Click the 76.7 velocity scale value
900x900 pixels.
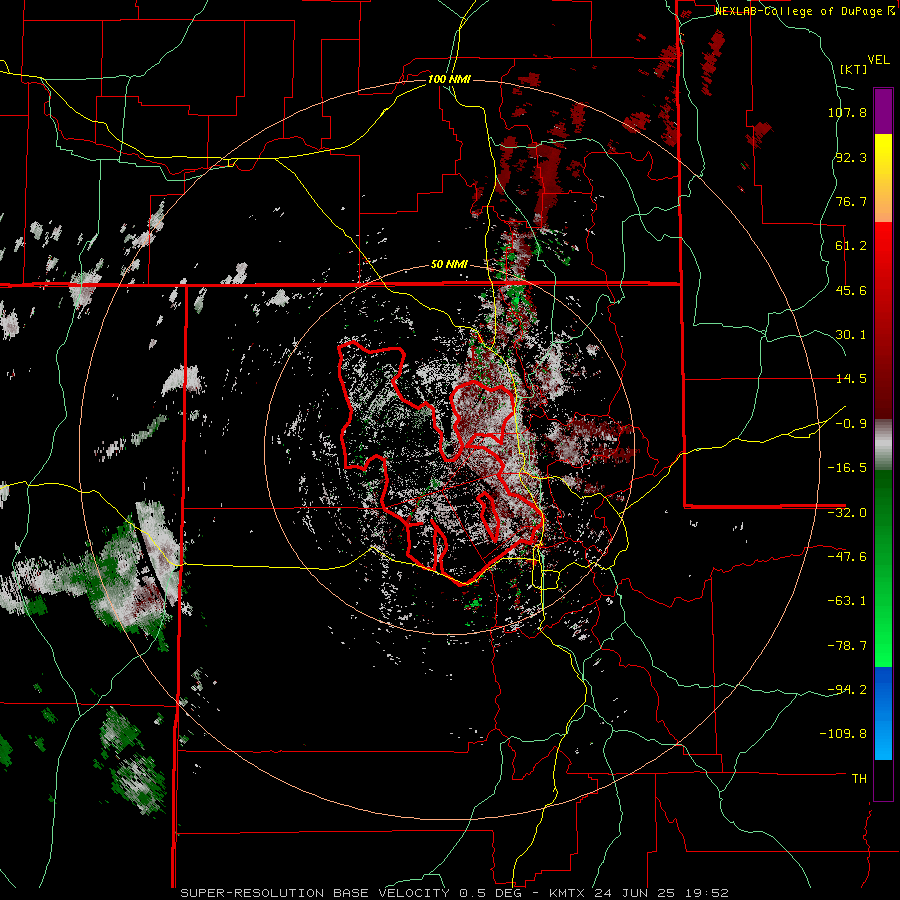coord(851,201)
